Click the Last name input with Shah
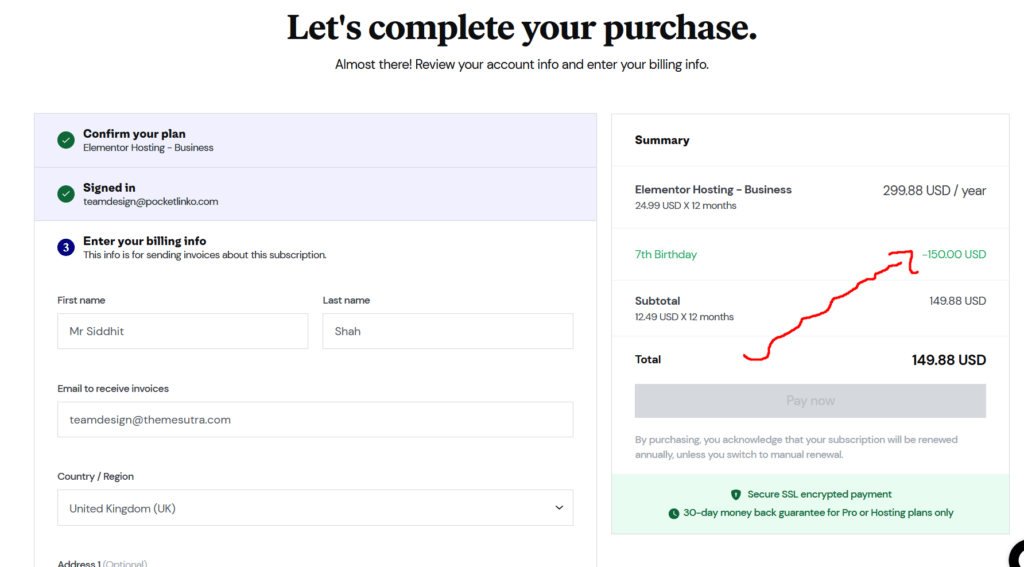Viewport: 1024px width, 567px height. pos(448,331)
